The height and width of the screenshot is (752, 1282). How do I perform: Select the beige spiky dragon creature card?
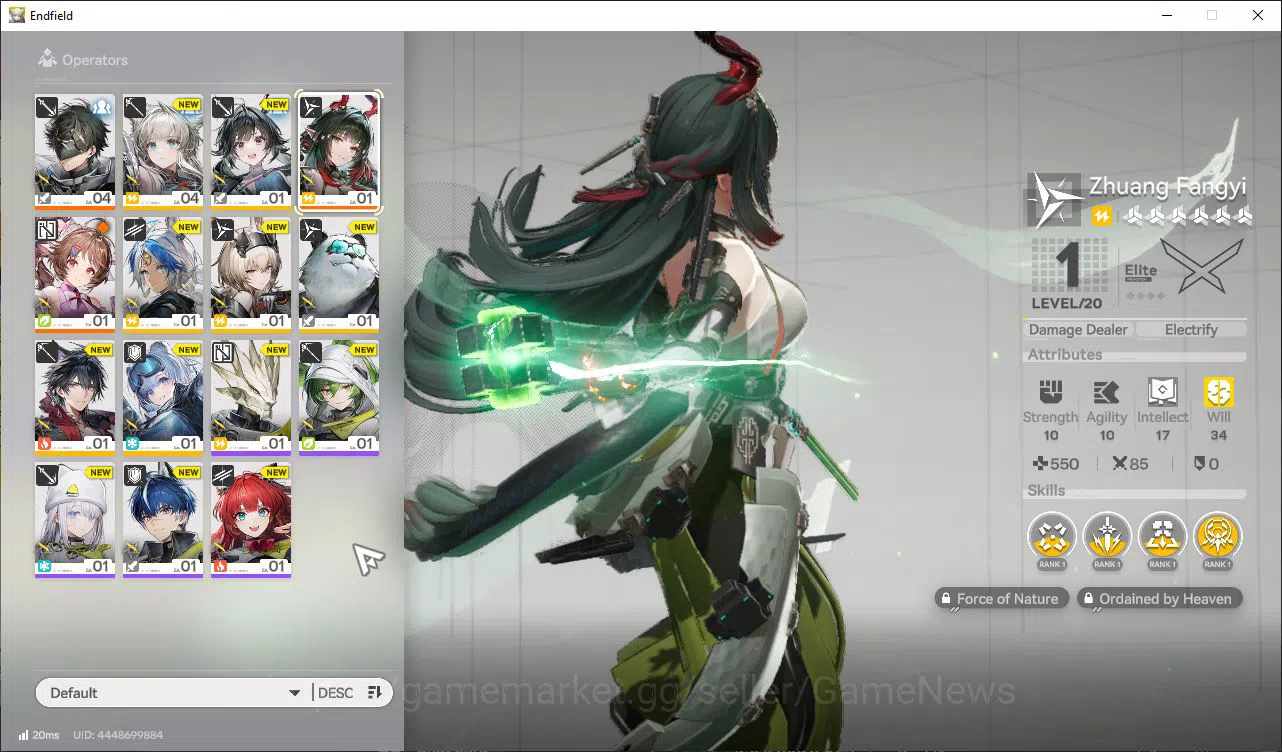[251, 398]
